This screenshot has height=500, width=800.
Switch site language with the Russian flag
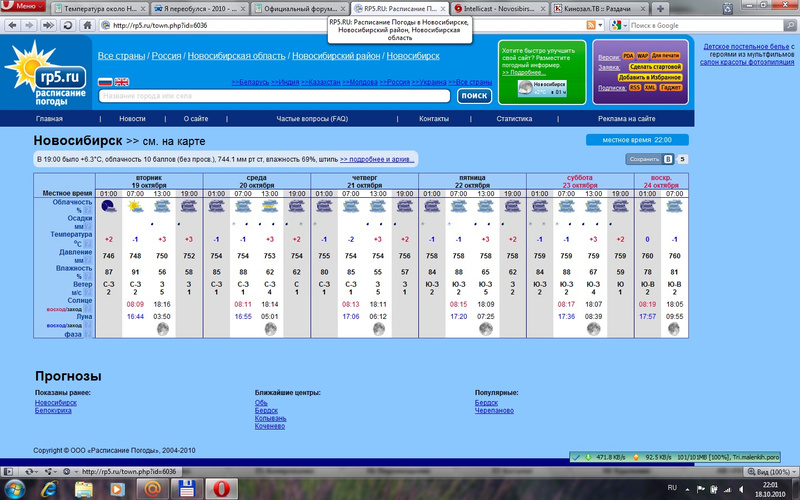point(105,82)
